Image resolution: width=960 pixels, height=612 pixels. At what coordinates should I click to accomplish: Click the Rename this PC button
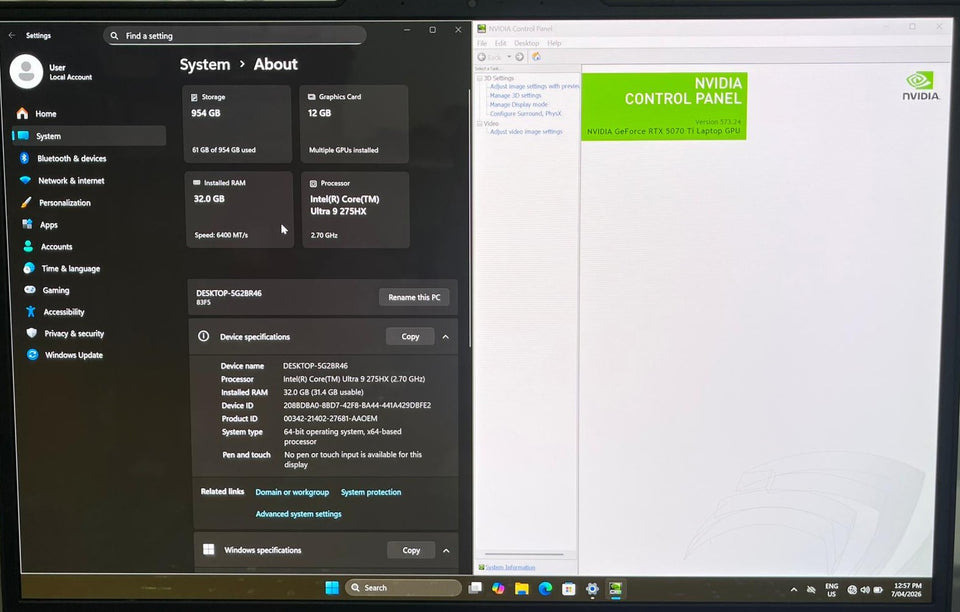[x=412, y=297]
